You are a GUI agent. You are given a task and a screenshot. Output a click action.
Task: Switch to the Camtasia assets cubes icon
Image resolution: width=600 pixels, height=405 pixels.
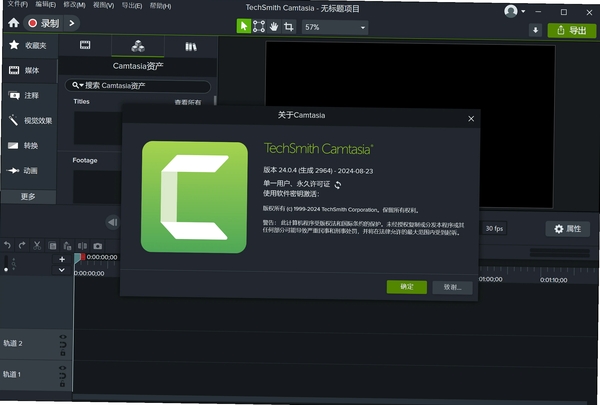tap(138, 46)
